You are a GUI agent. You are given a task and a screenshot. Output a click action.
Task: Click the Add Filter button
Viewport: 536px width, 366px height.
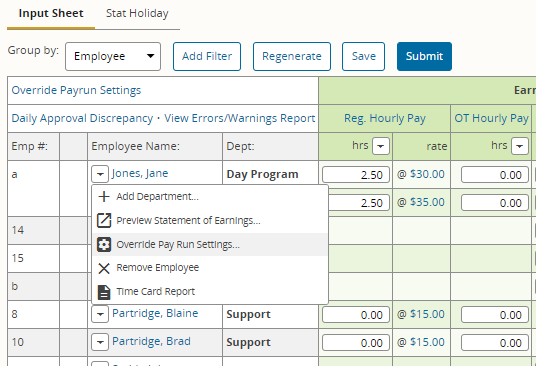(207, 56)
